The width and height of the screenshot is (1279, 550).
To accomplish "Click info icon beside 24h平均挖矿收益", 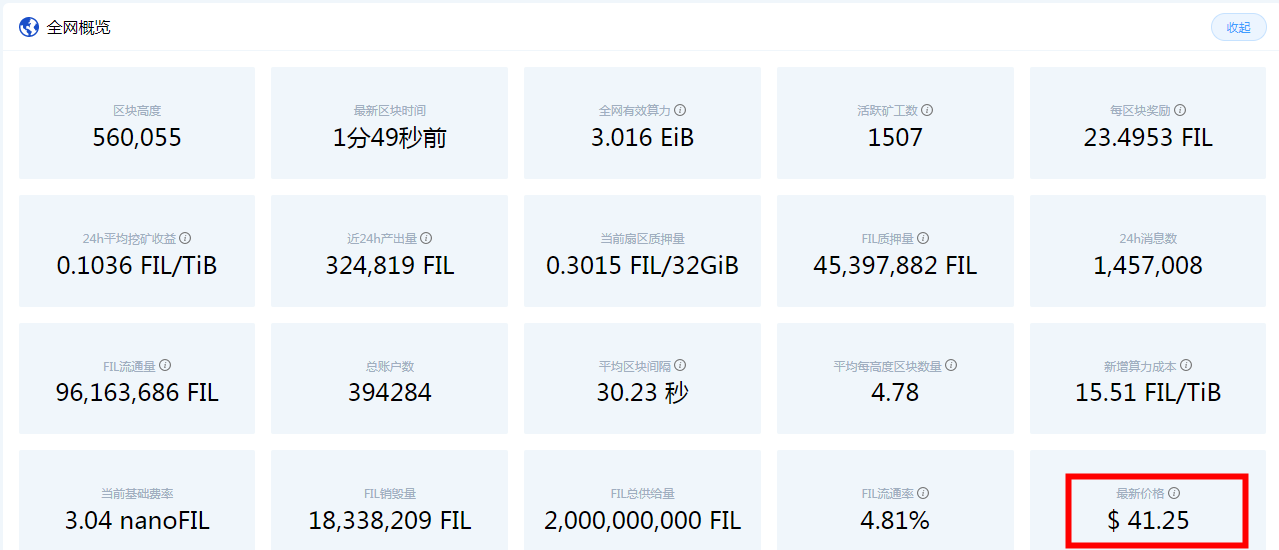I will (x=185, y=238).
